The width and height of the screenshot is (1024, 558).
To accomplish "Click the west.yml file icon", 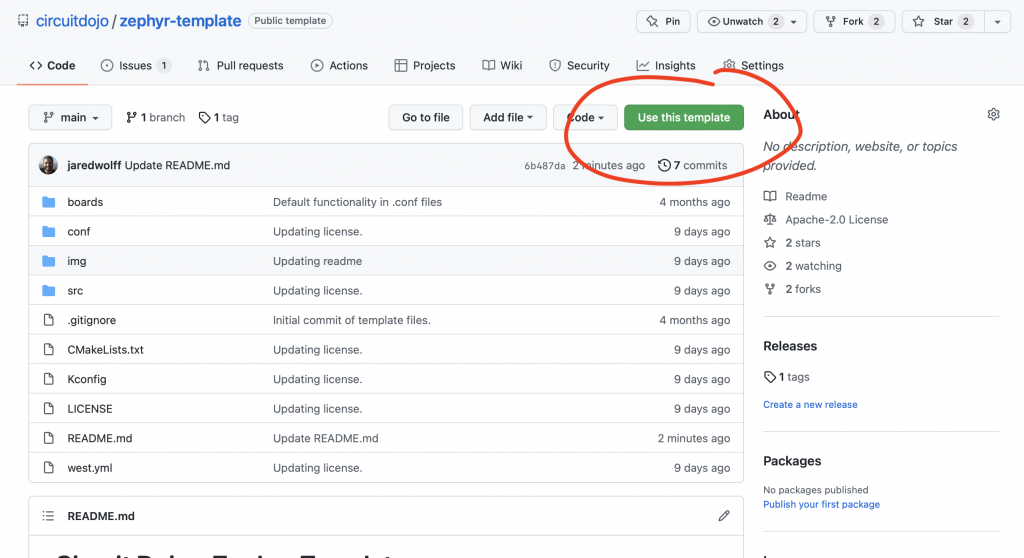I will tap(48, 468).
